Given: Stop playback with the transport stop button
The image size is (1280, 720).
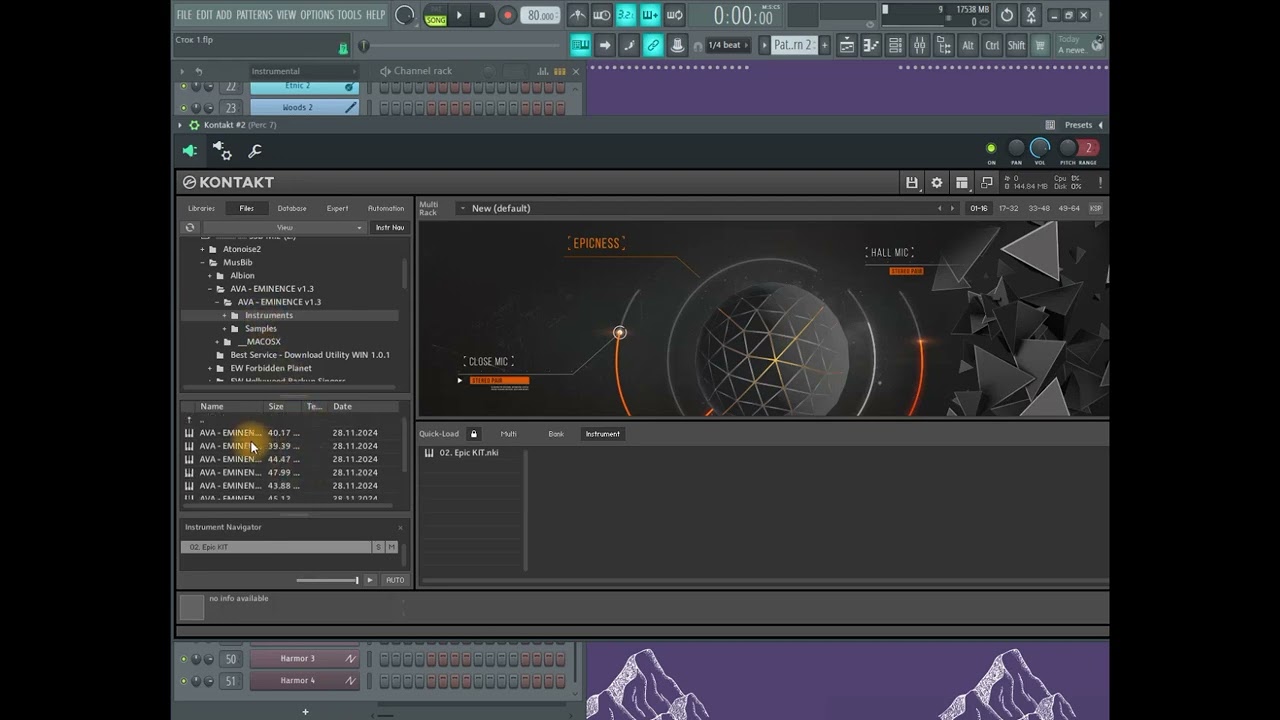Looking at the screenshot, I should pos(482,15).
